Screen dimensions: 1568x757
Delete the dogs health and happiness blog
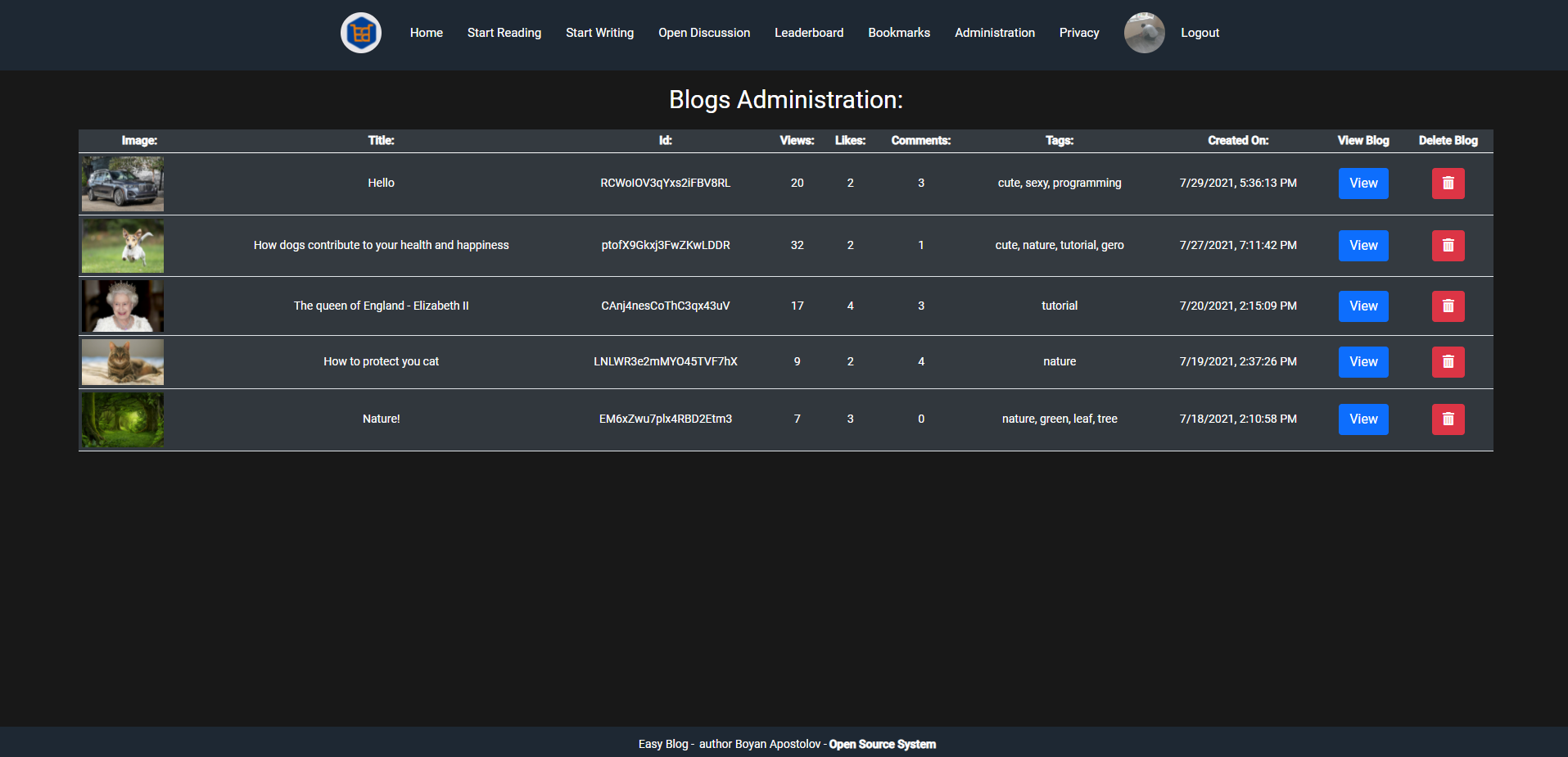click(x=1448, y=245)
